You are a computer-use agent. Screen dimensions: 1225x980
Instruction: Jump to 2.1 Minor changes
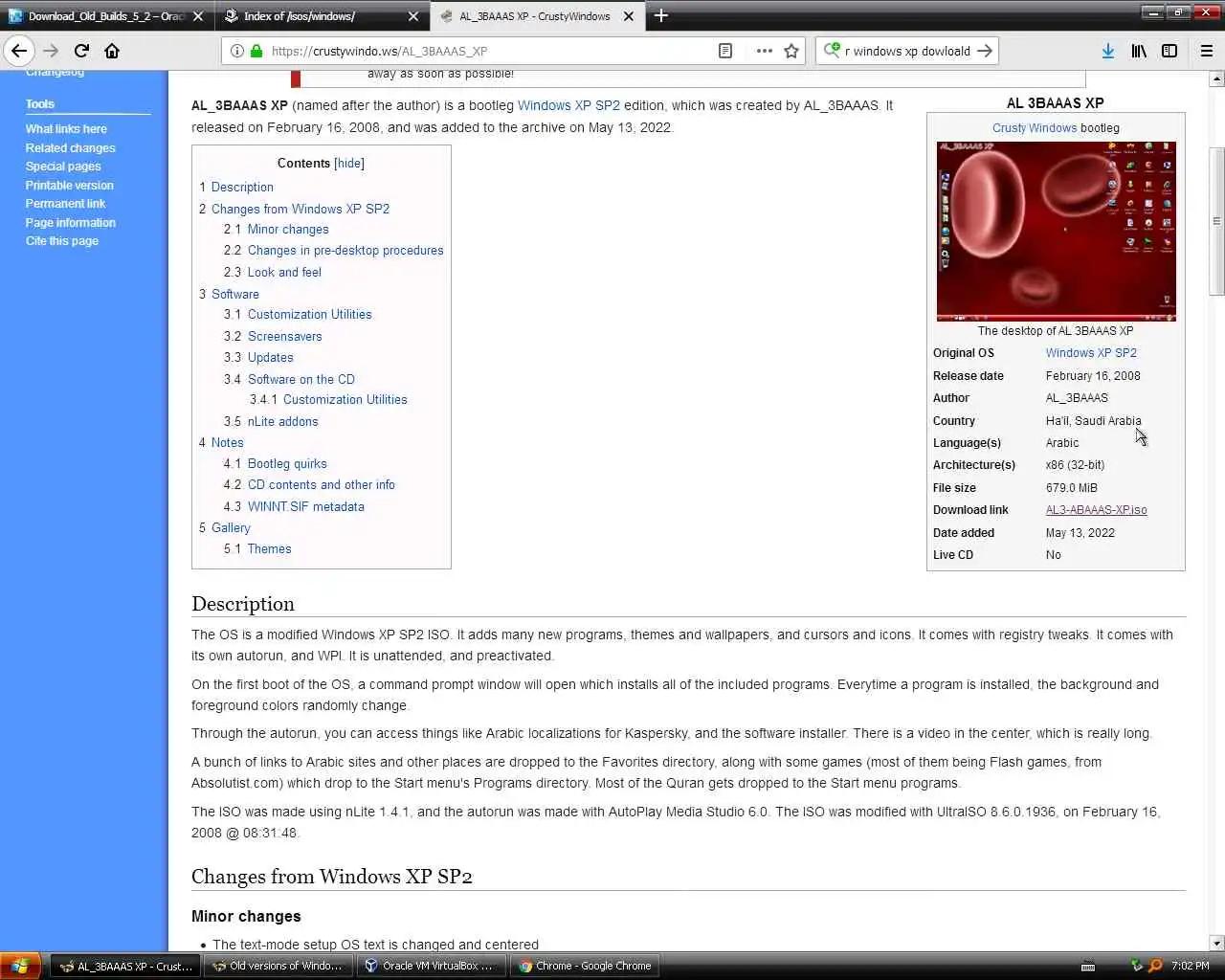click(x=277, y=230)
